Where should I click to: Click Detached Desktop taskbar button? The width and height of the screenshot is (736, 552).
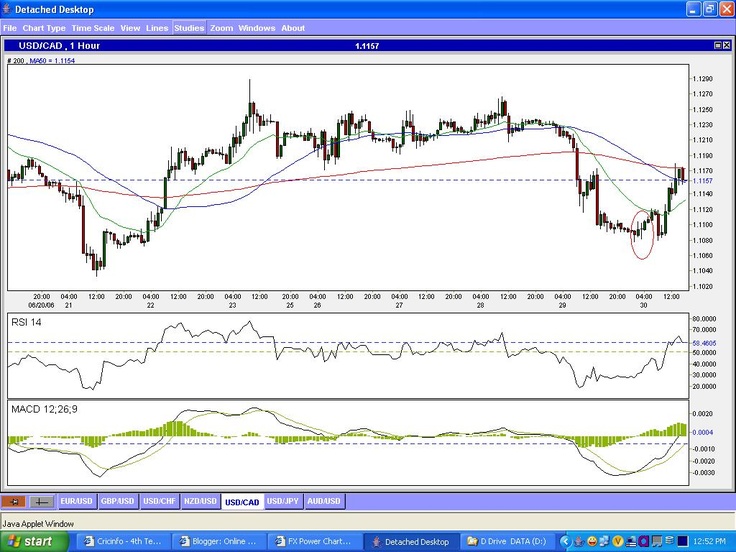pyautogui.click(x=410, y=542)
